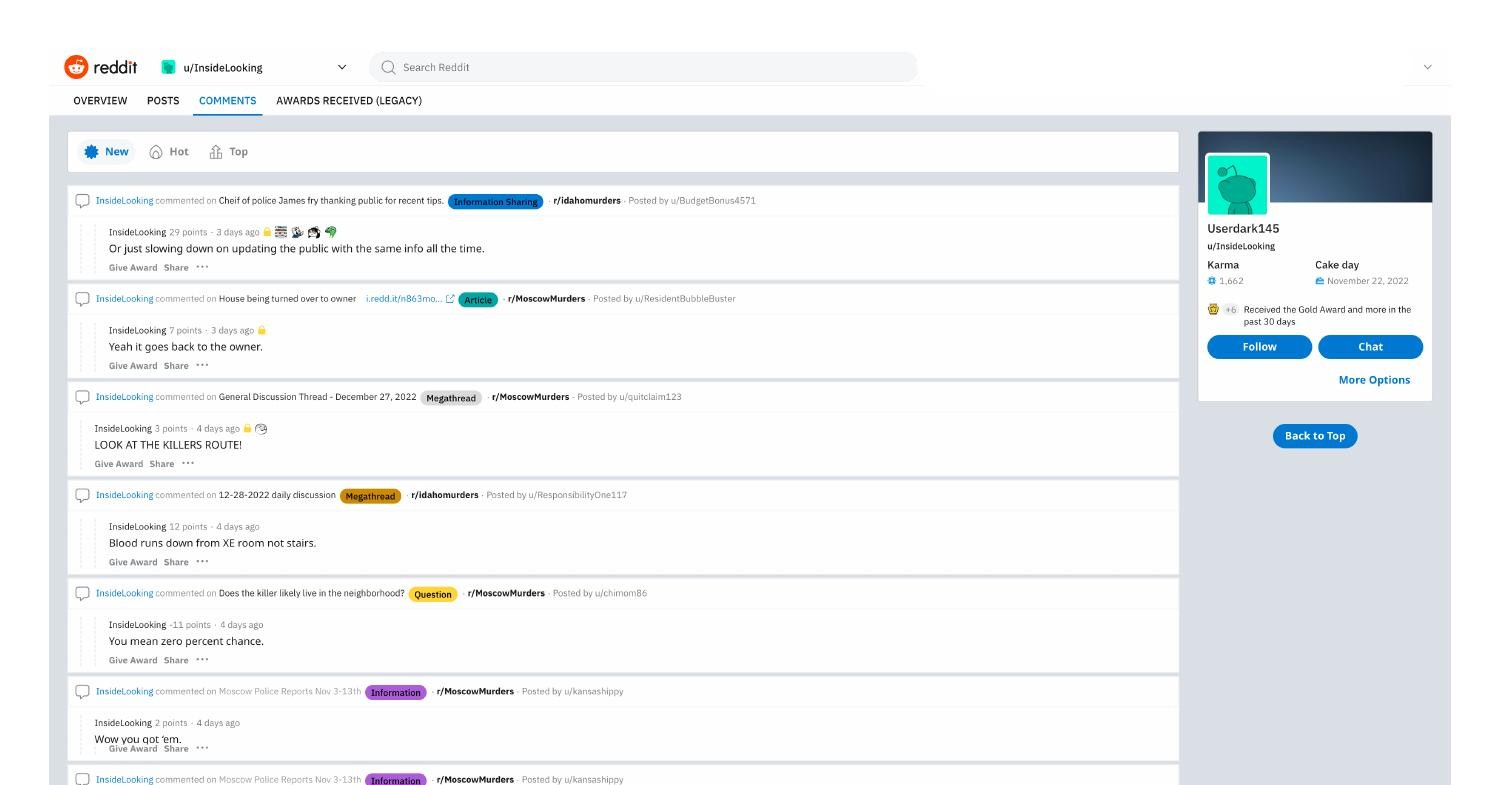Open r/idahomurders link on the Chief of police post
Image resolution: width=1500 pixels, height=785 pixels.
pyautogui.click(x=587, y=200)
